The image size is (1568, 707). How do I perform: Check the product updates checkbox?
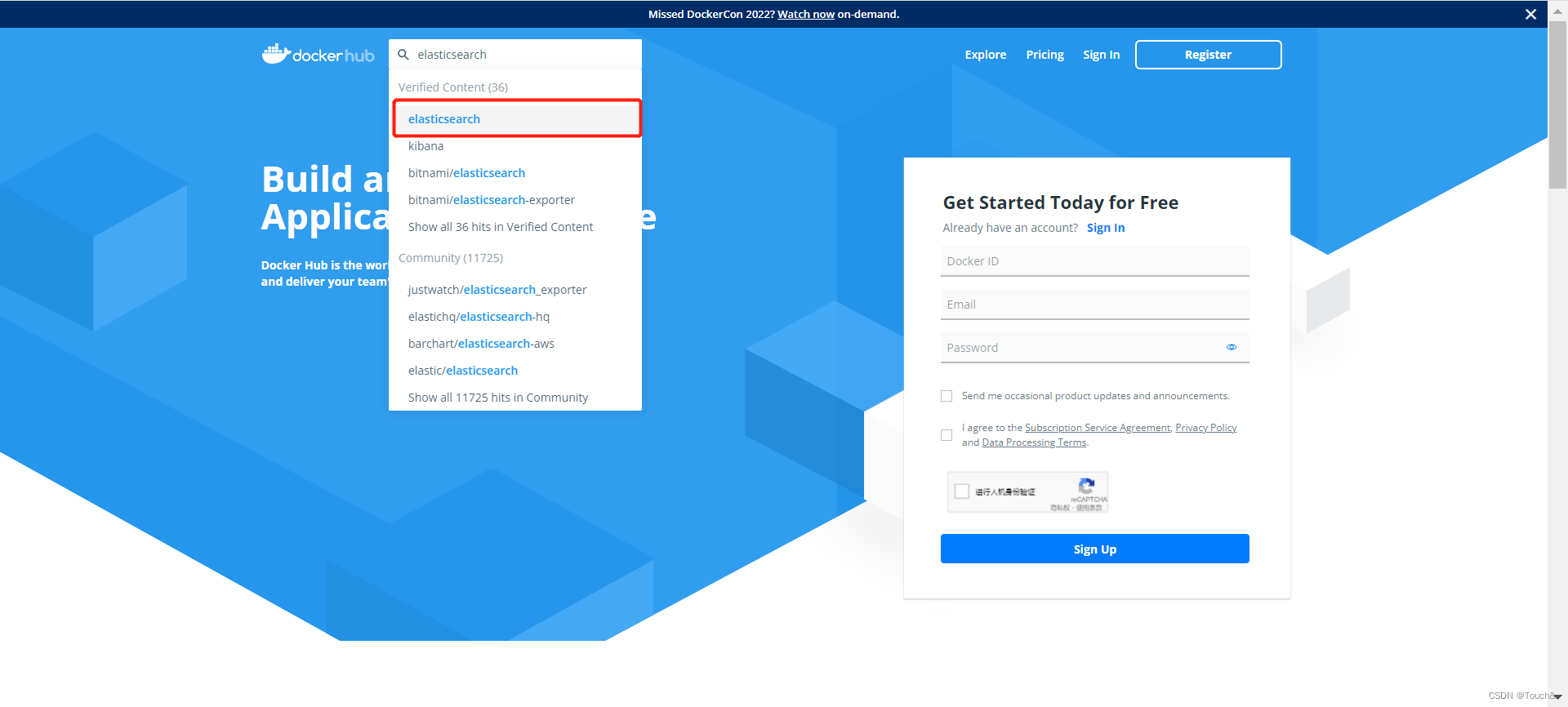pyautogui.click(x=947, y=396)
